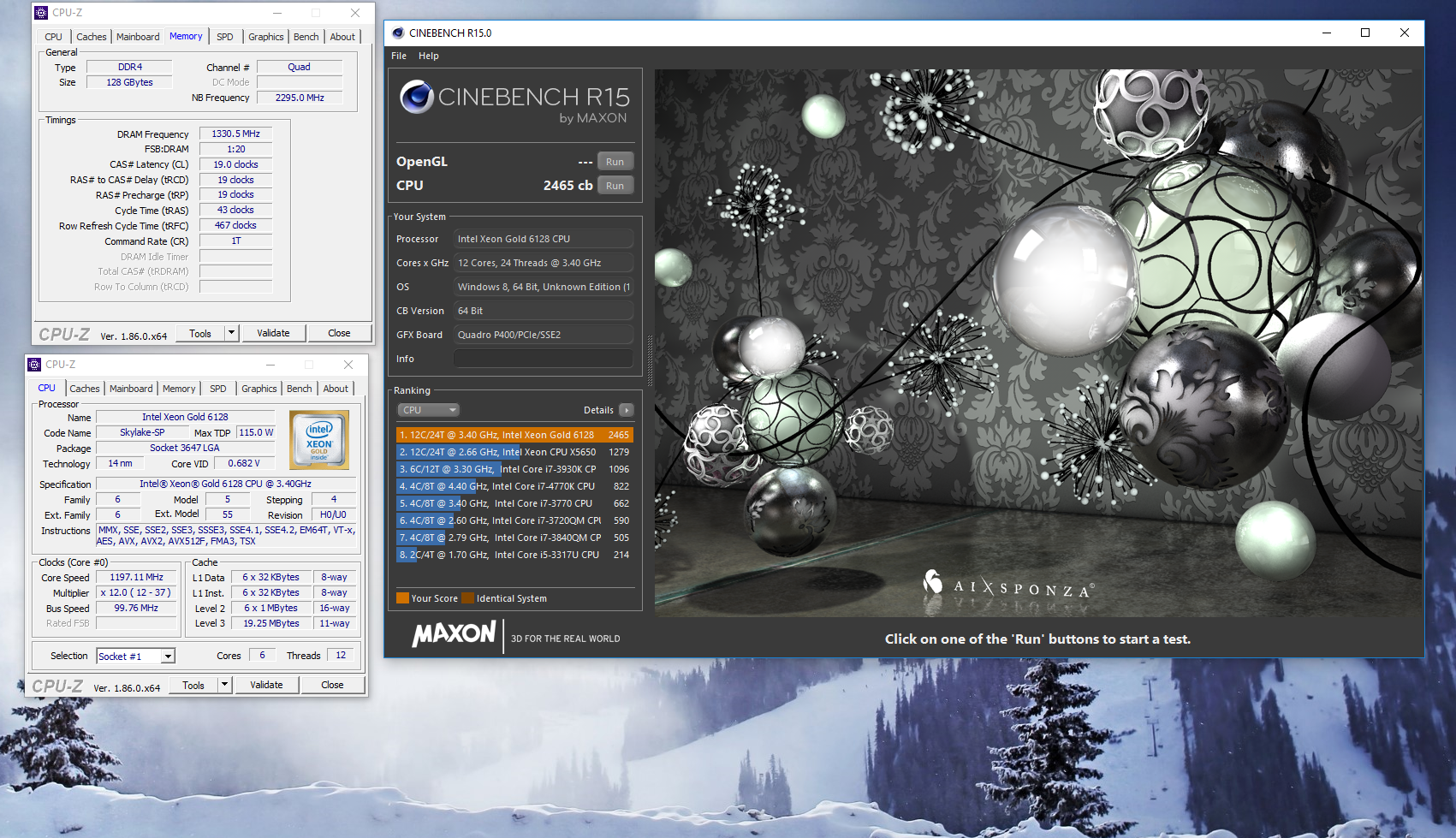Select ranking row Core i5-3317U

pyautogui.click(x=514, y=555)
